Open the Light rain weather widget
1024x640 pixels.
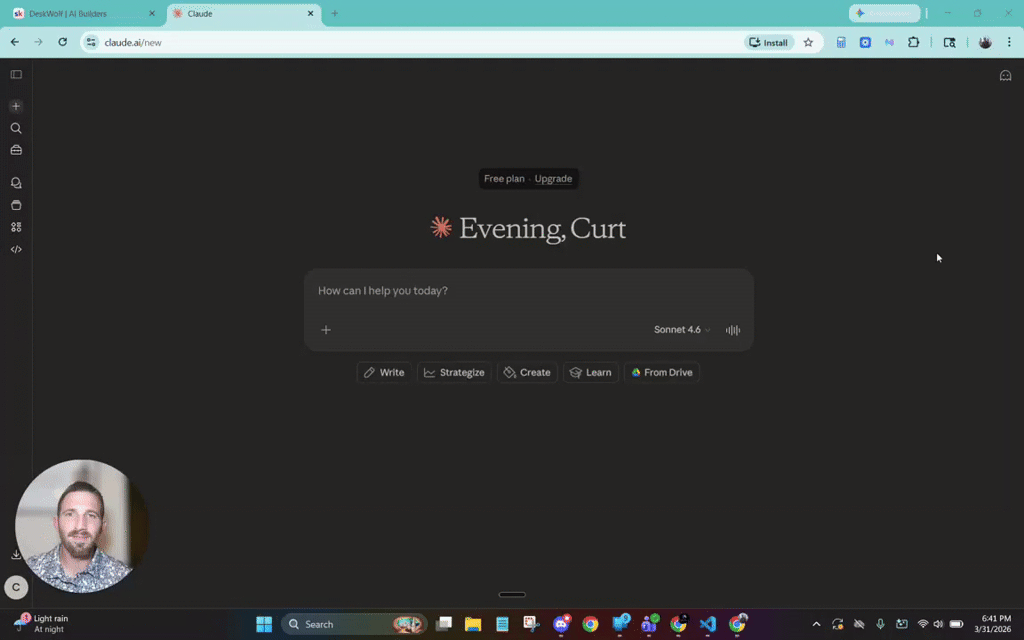41,624
